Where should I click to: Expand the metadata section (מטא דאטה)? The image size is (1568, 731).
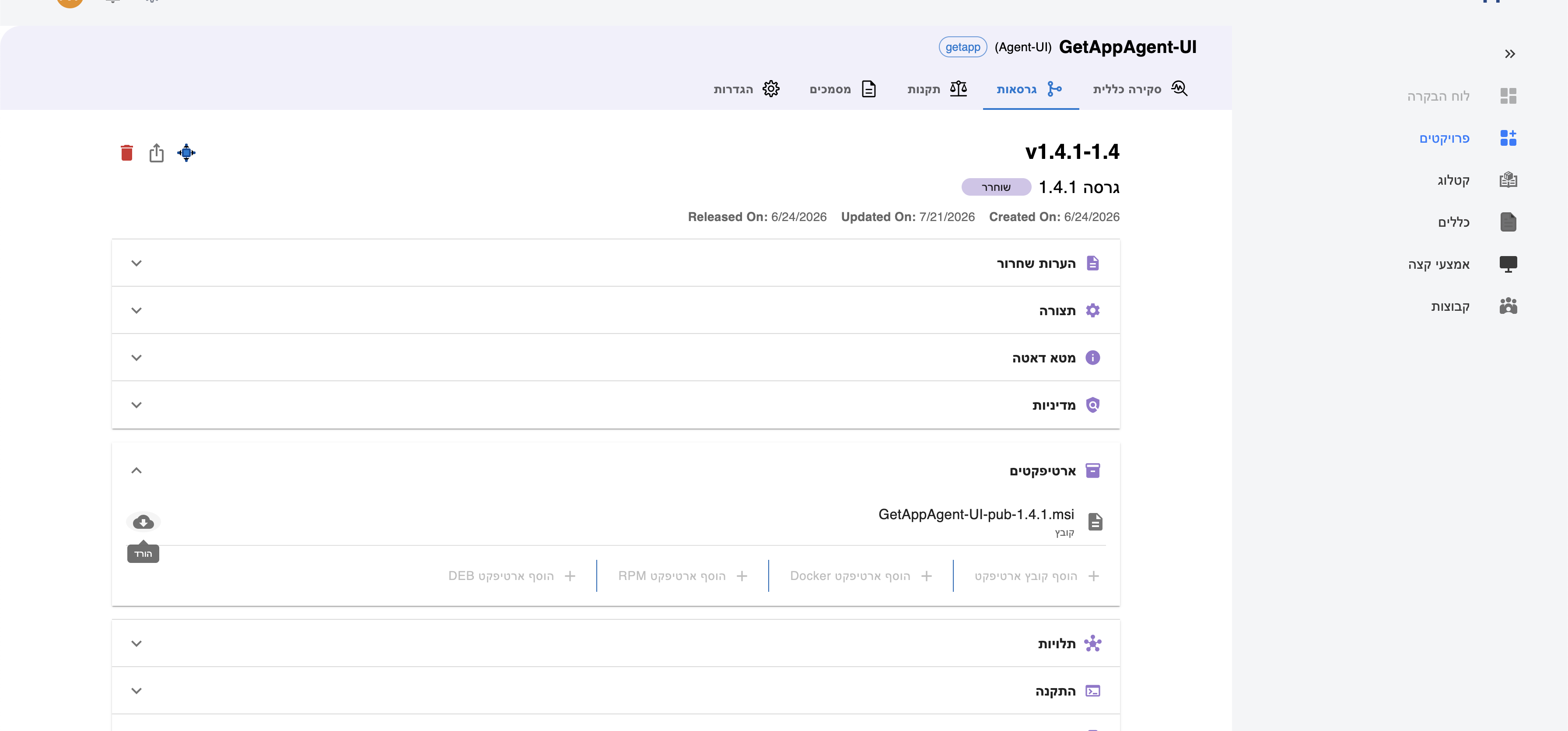(136, 358)
